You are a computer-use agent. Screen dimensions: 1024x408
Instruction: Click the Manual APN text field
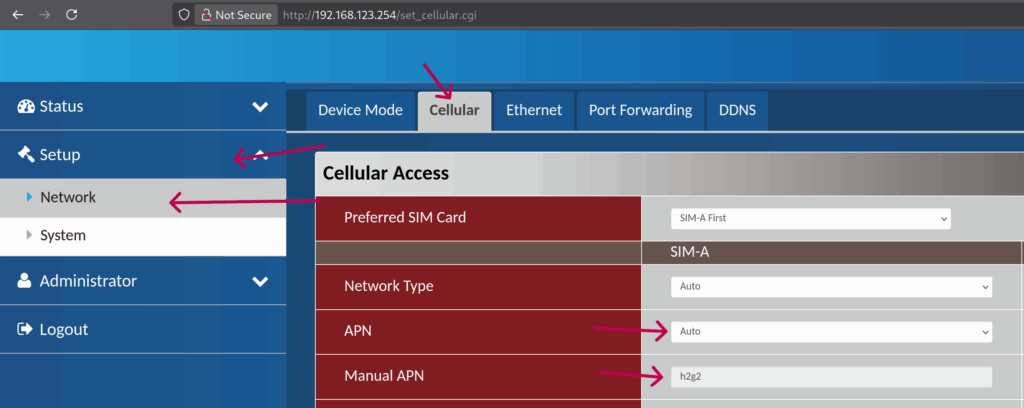pyautogui.click(x=831, y=377)
